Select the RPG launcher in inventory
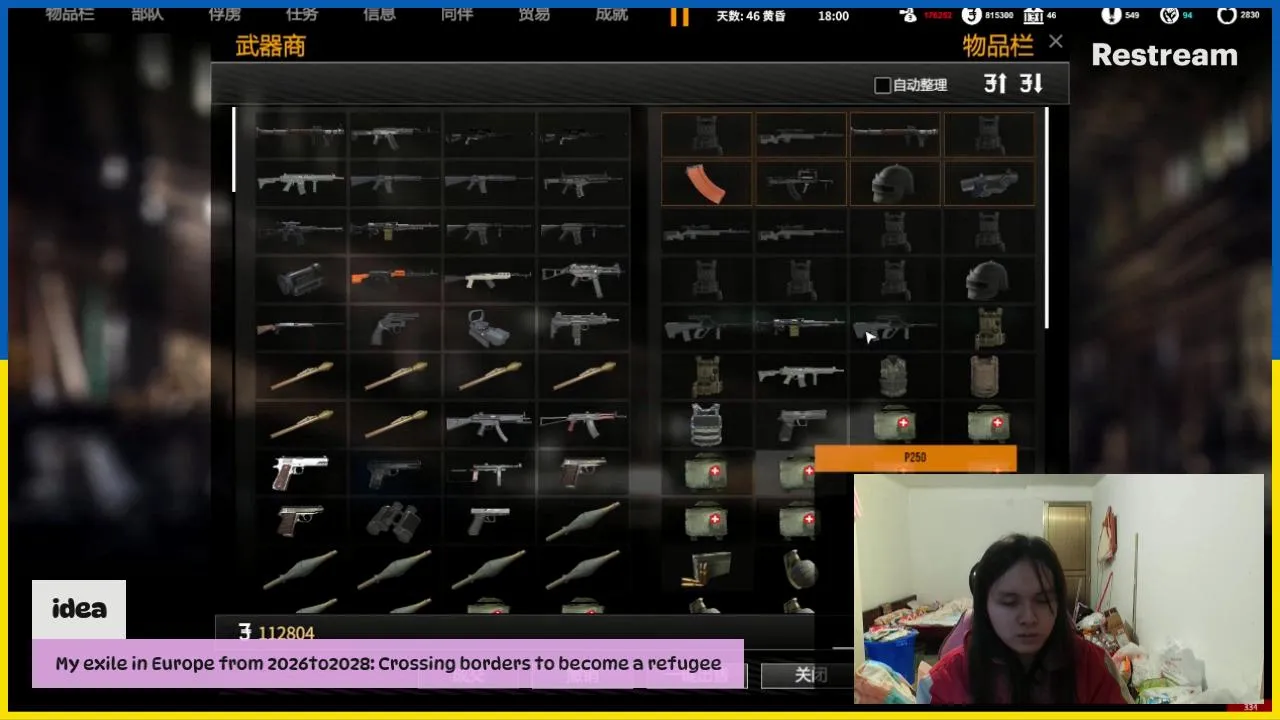The height and width of the screenshot is (720, 1280). [x=894, y=134]
